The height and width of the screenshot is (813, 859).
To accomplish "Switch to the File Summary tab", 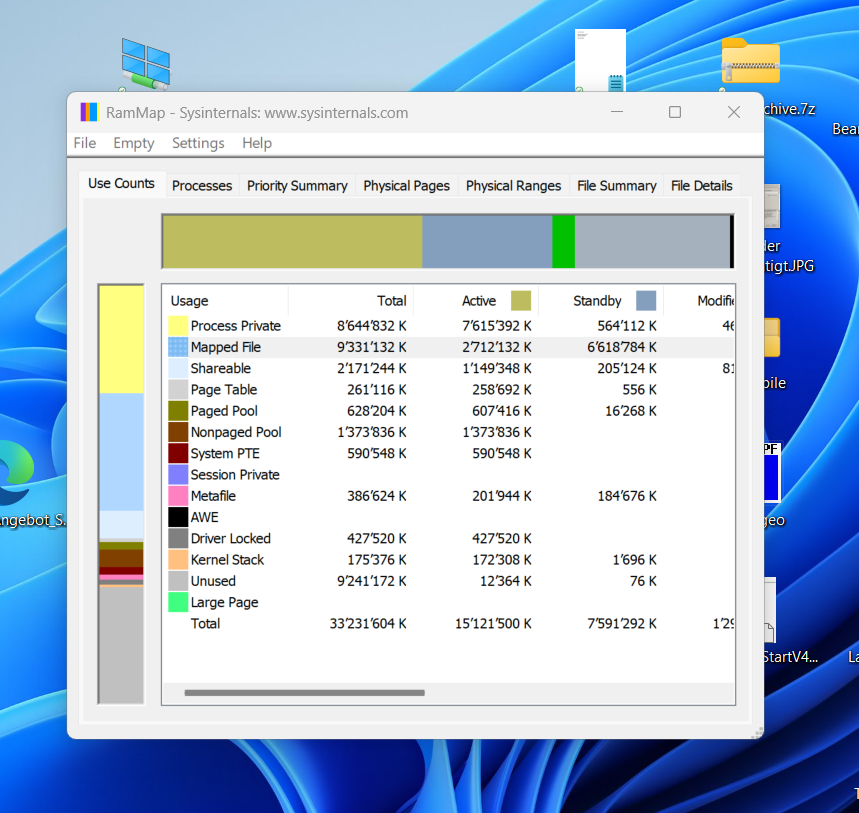I will click(616, 186).
